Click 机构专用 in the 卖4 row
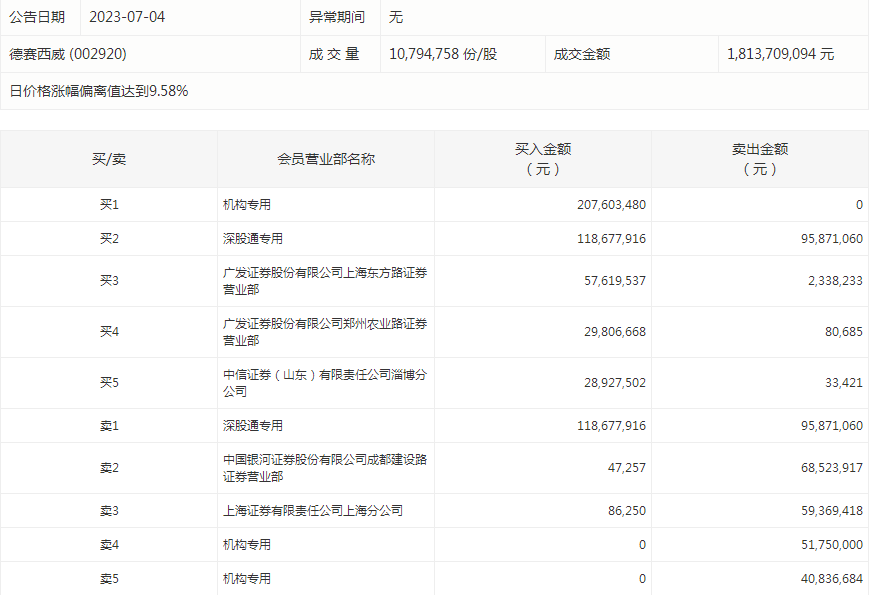The width and height of the screenshot is (869, 595). (247, 545)
